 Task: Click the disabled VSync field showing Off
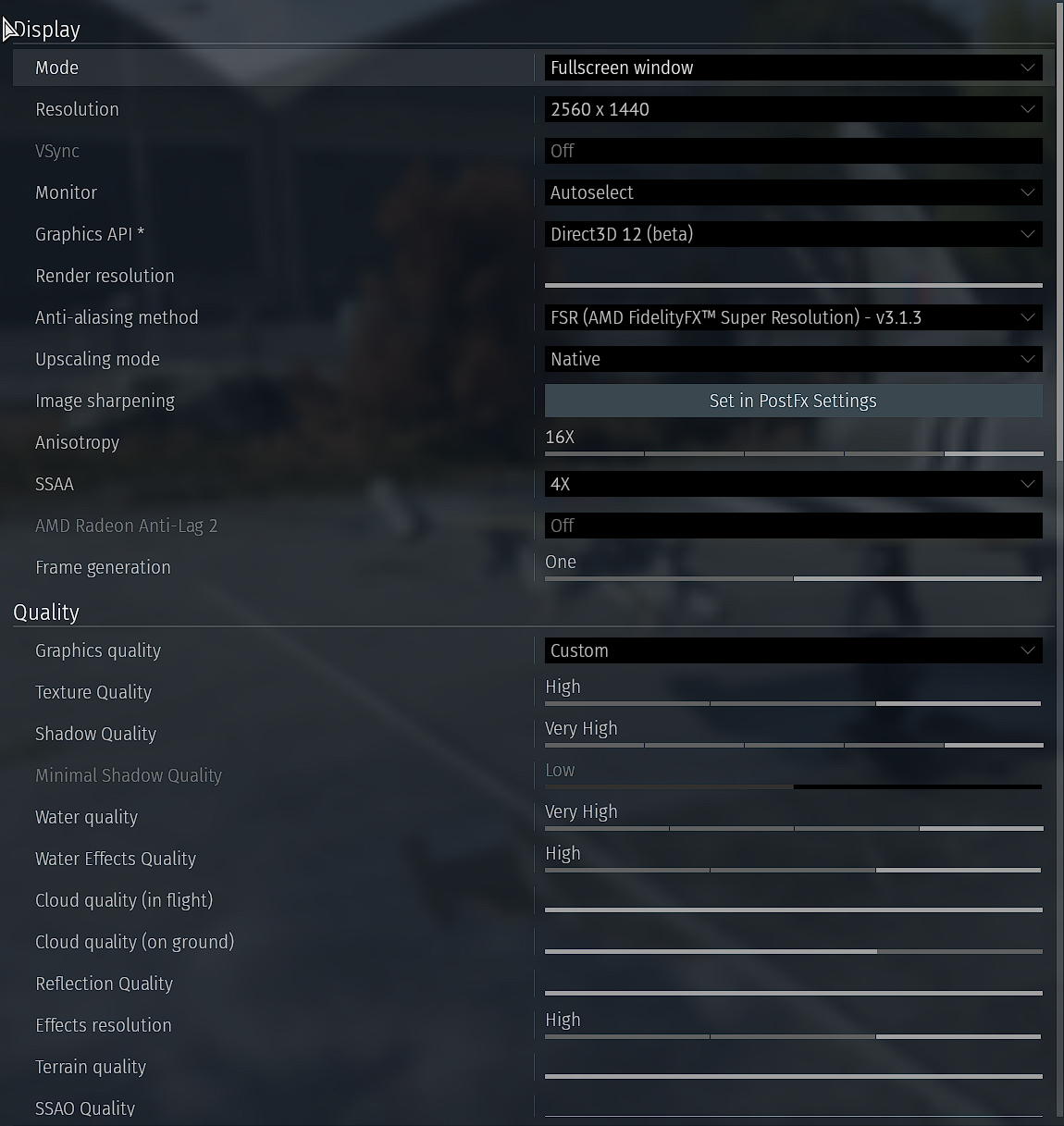click(x=793, y=151)
